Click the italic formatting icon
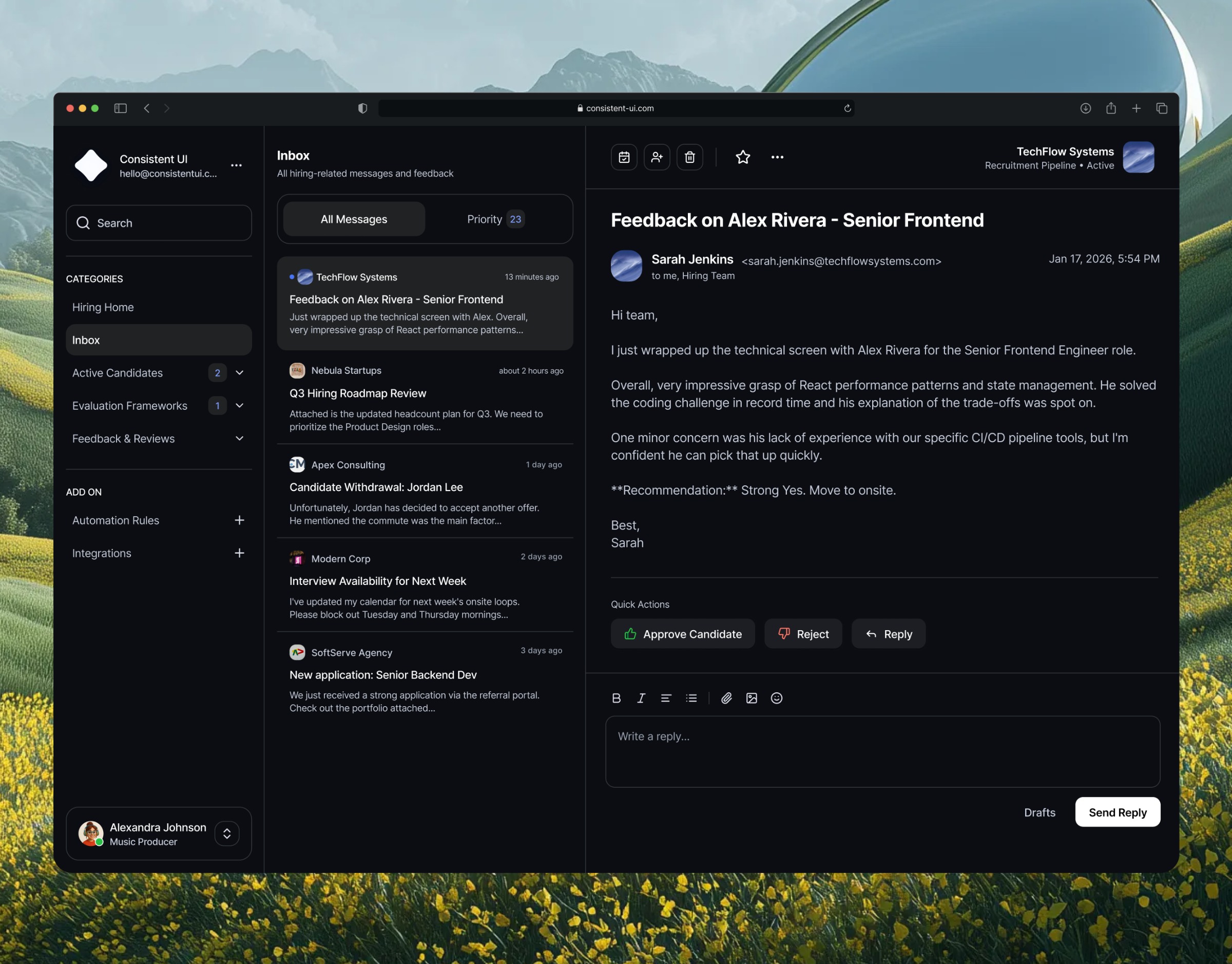Image resolution: width=1232 pixels, height=964 pixels. [641, 698]
